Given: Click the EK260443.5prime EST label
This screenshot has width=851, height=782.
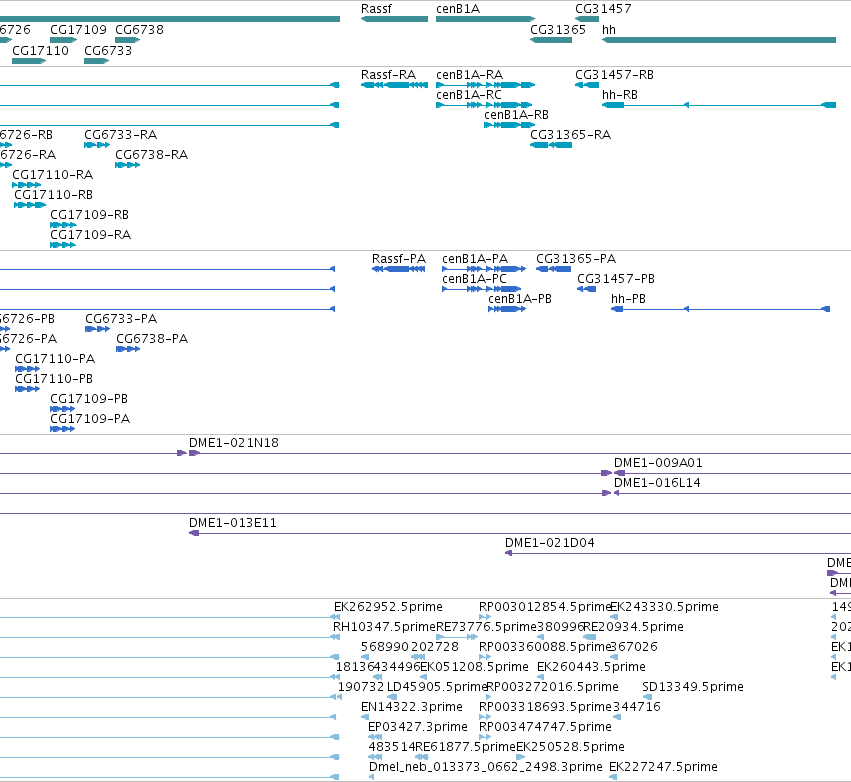Looking at the screenshot, I should pyautogui.click(x=591, y=666).
